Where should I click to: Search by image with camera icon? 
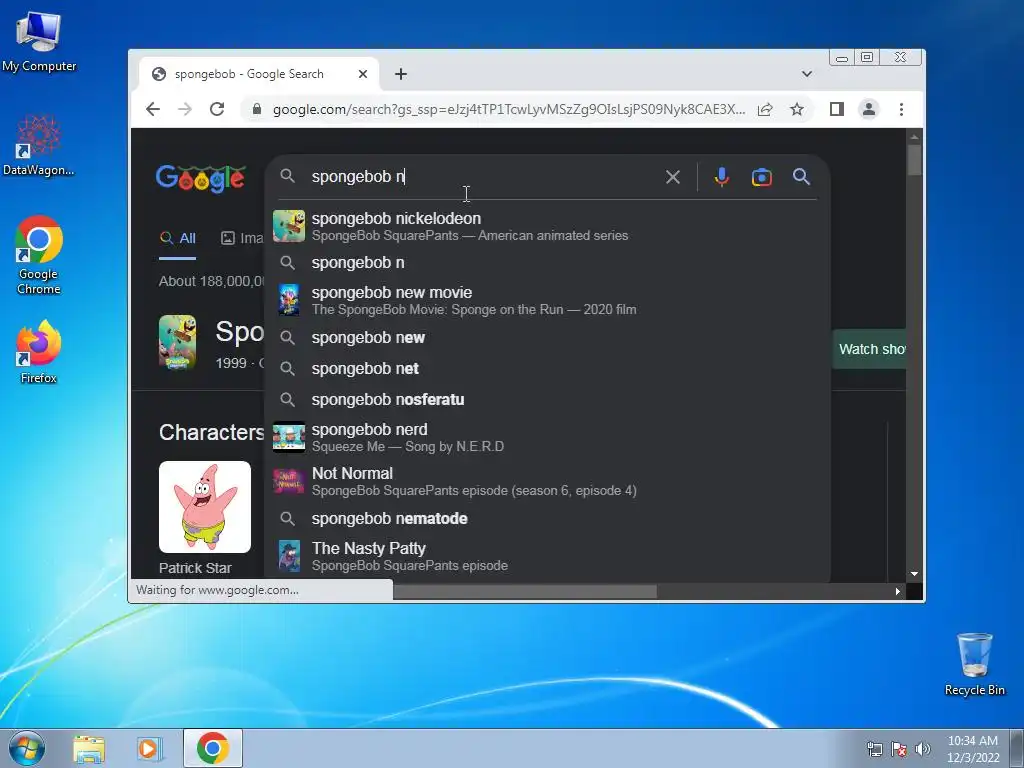pos(761,177)
